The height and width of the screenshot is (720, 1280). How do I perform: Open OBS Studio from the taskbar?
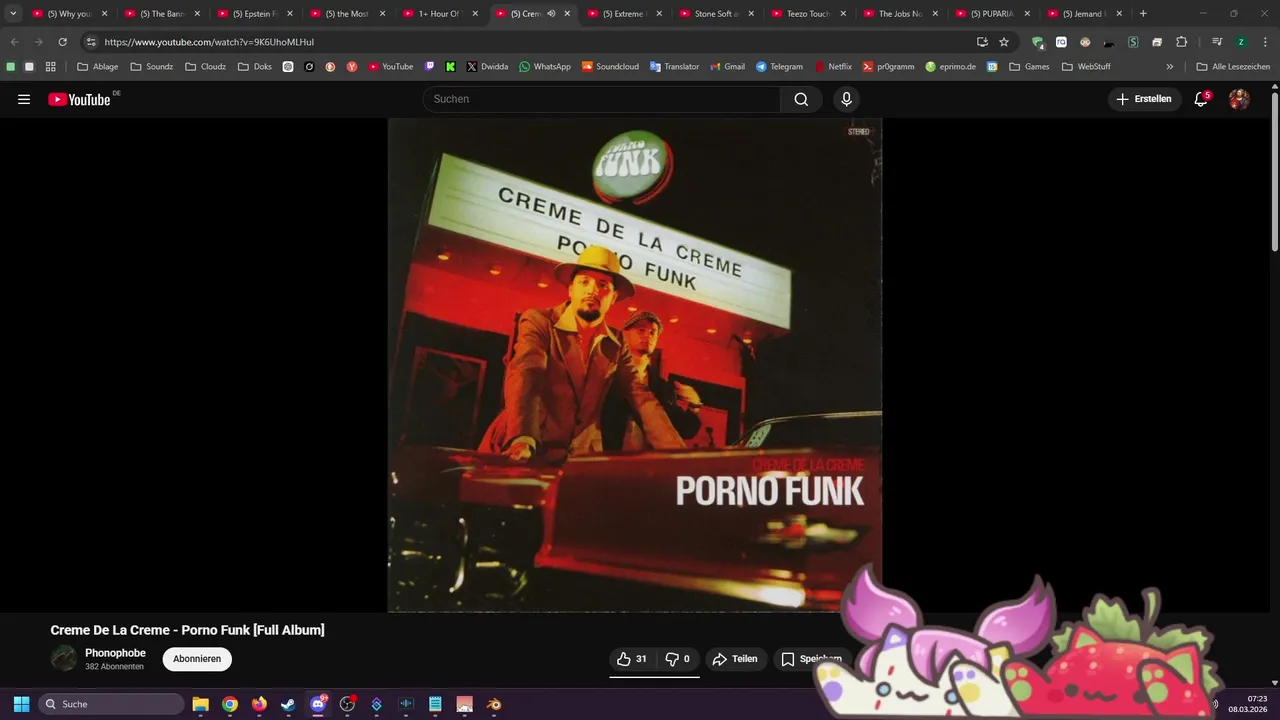point(347,704)
